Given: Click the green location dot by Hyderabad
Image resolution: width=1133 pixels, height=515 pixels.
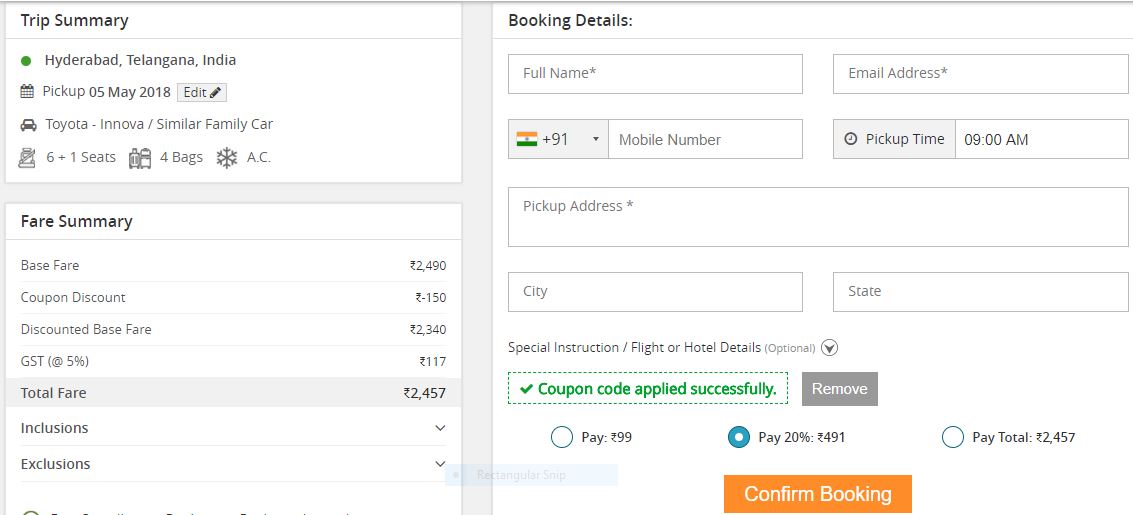Looking at the screenshot, I should coord(26,61).
